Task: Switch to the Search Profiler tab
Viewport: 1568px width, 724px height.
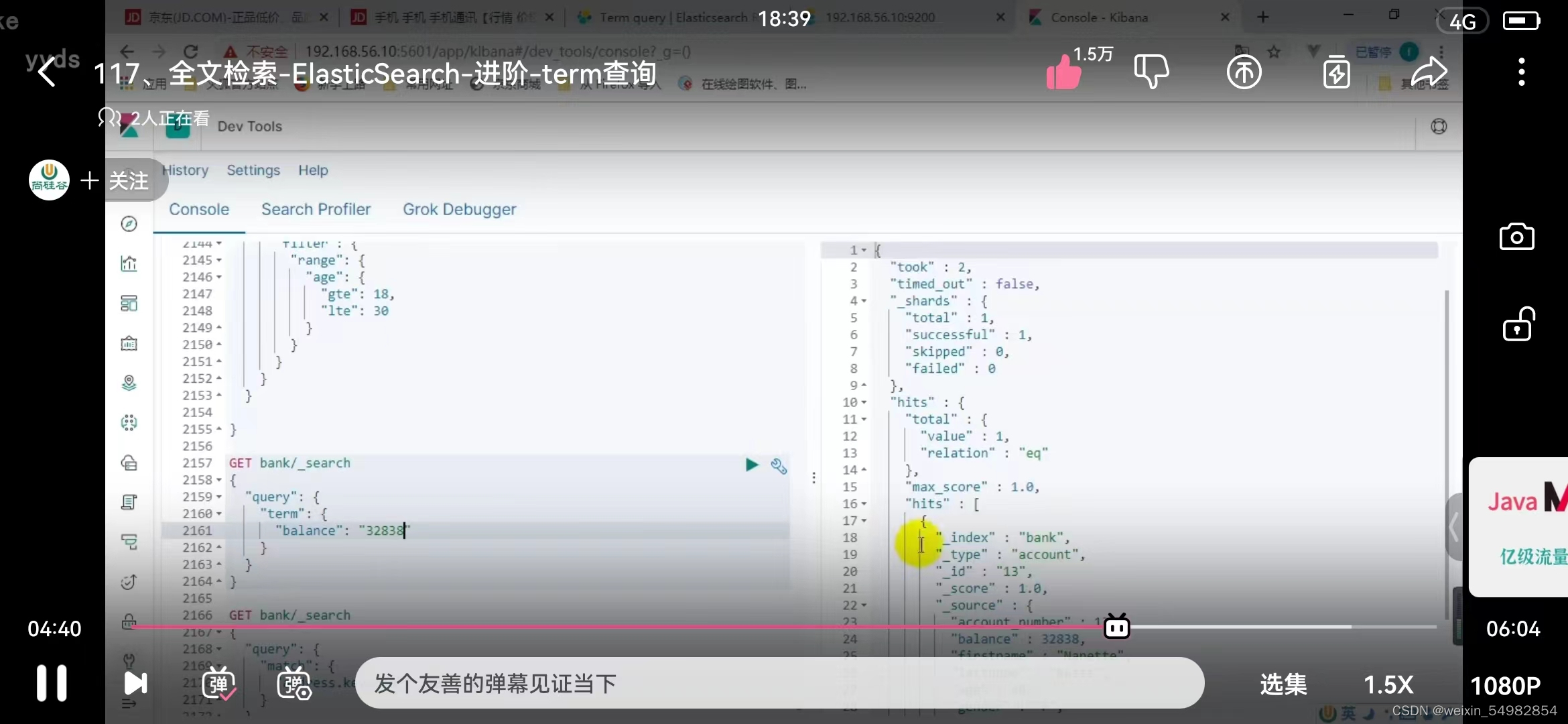Action: point(316,209)
